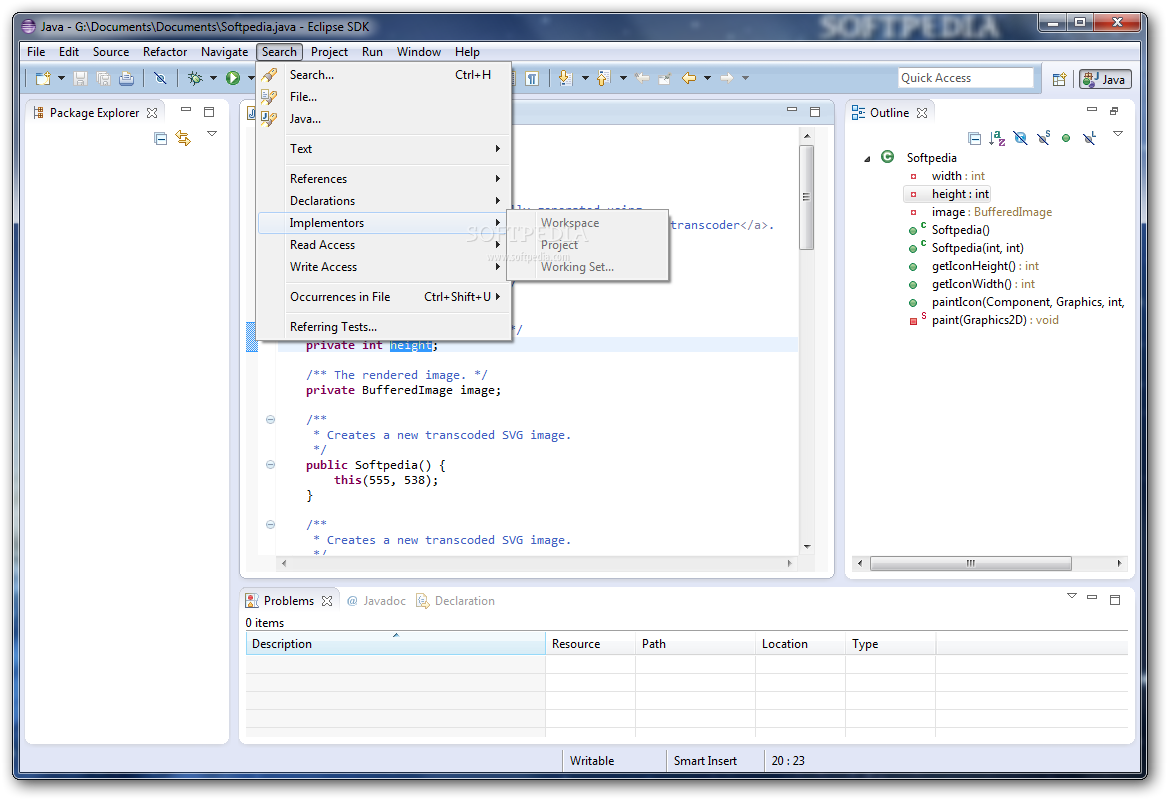Click Referring Tests... menu entry
This screenshot has height=800, width=1168.
384,327
